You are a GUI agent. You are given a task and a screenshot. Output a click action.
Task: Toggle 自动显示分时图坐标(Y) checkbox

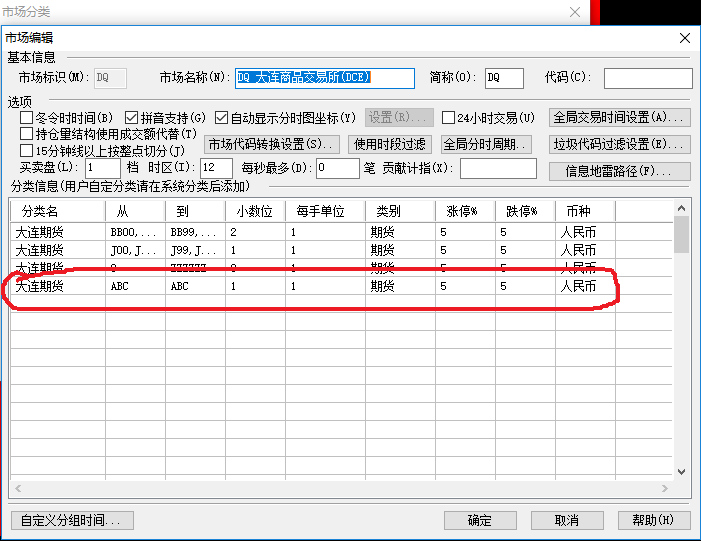221,118
